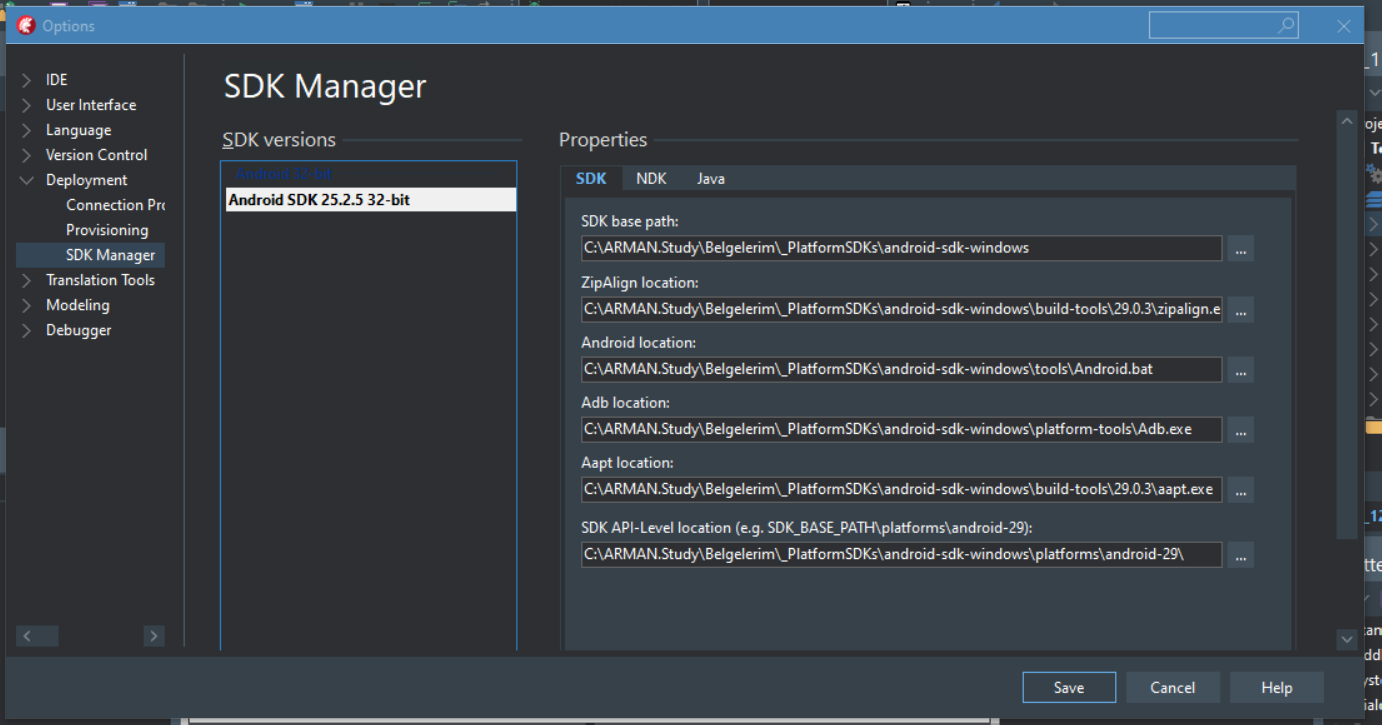The height and width of the screenshot is (725, 1382).
Task: Select SDK Manager in the tree
Action: point(110,255)
